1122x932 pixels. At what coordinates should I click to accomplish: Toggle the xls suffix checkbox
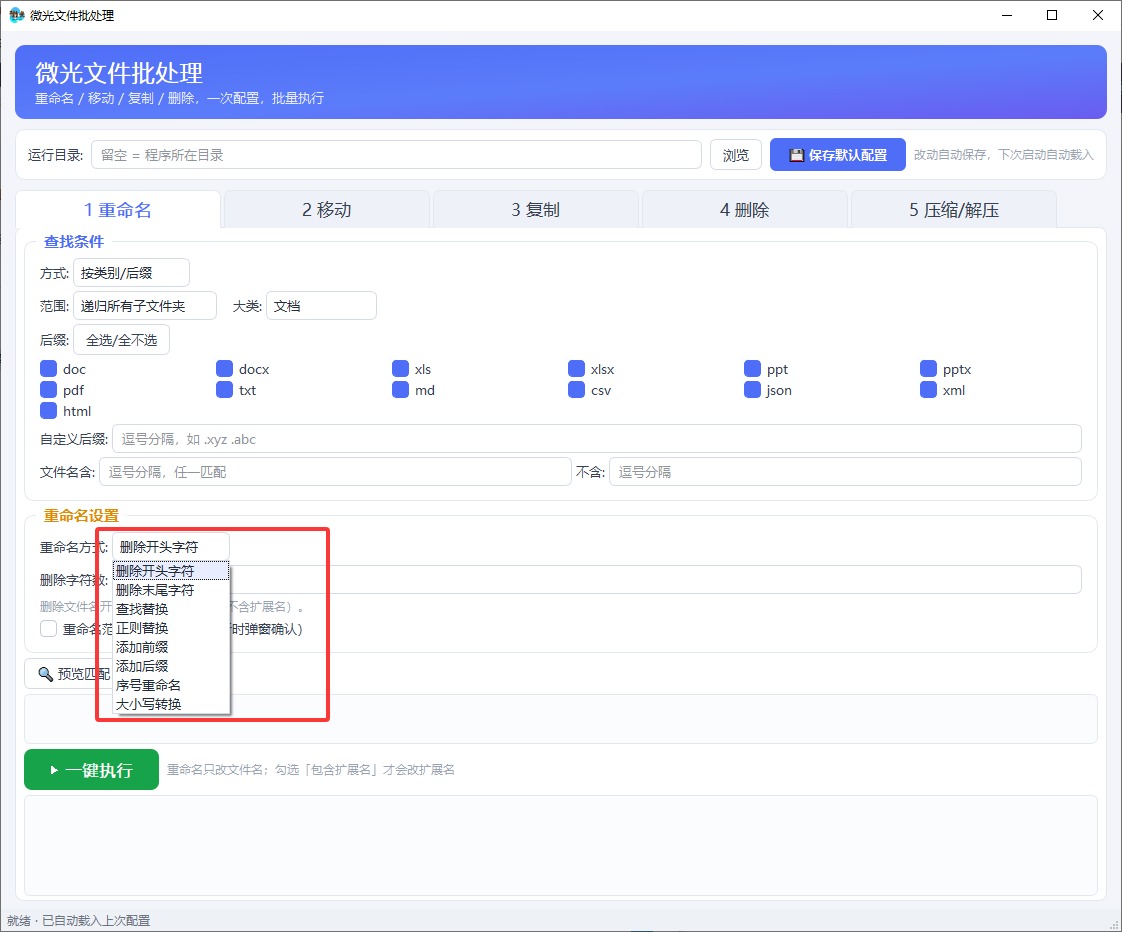coord(401,369)
